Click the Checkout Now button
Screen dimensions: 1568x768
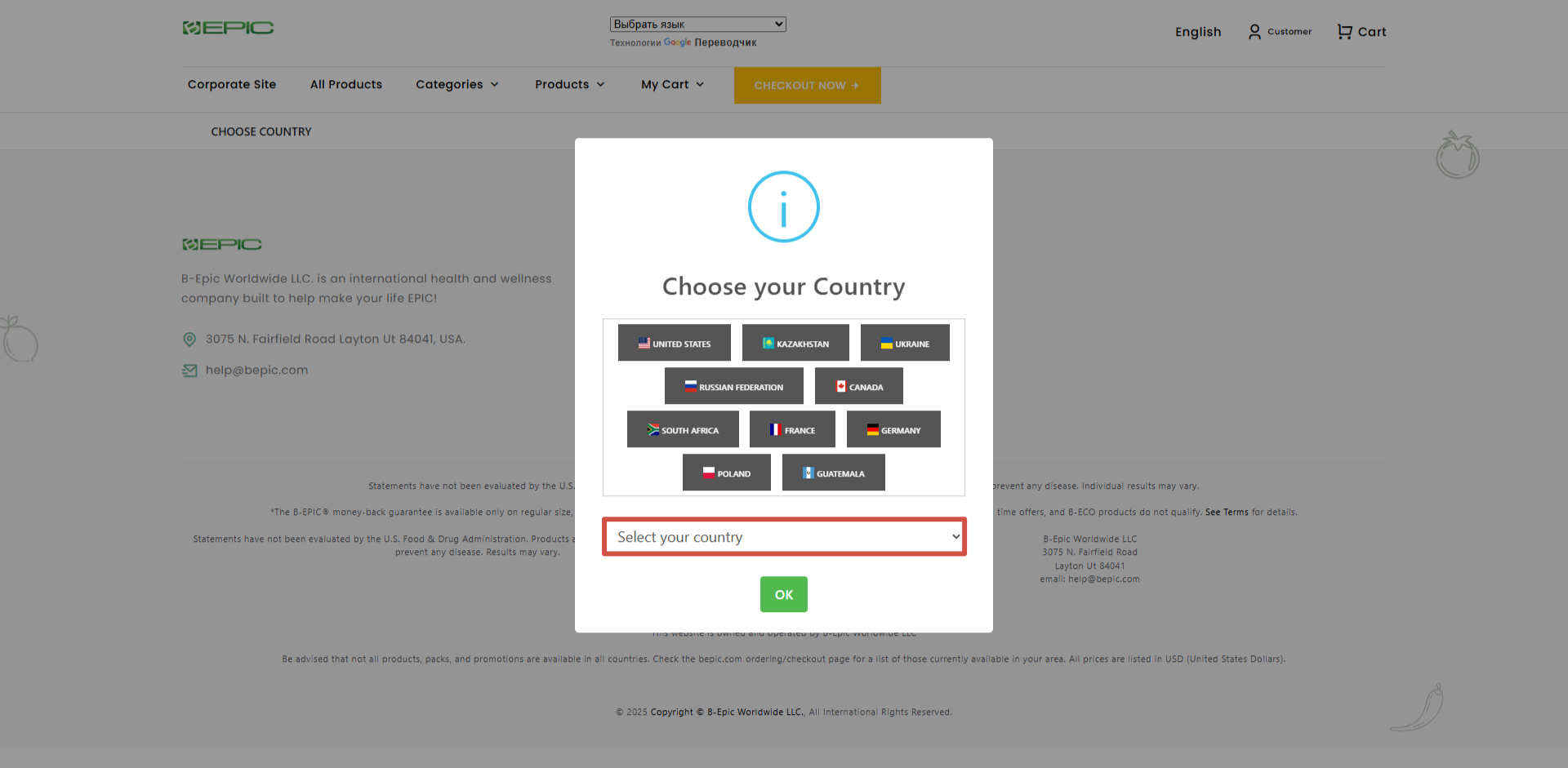pyautogui.click(x=808, y=86)
